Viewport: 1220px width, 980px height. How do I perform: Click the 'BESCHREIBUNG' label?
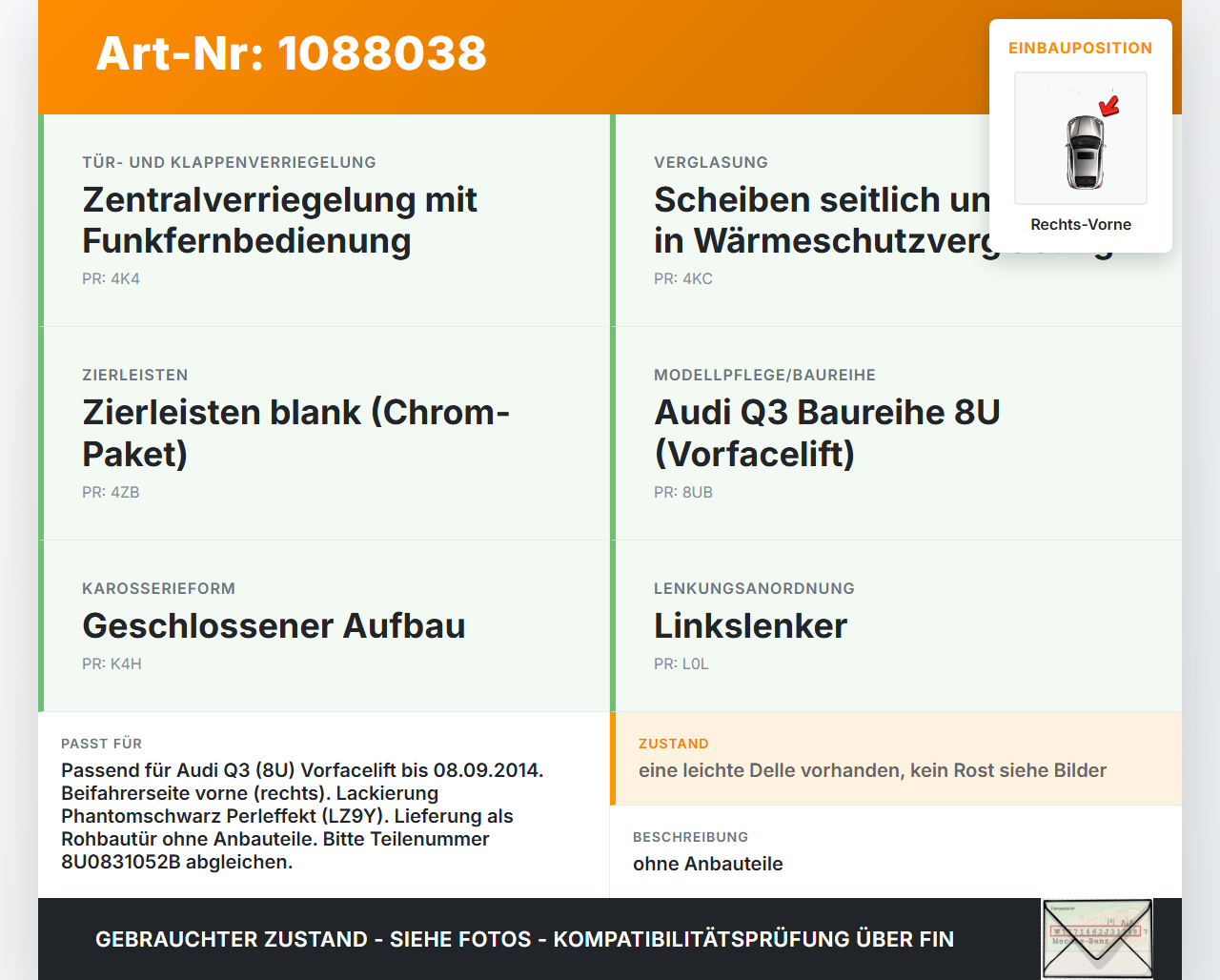[691, 837]
